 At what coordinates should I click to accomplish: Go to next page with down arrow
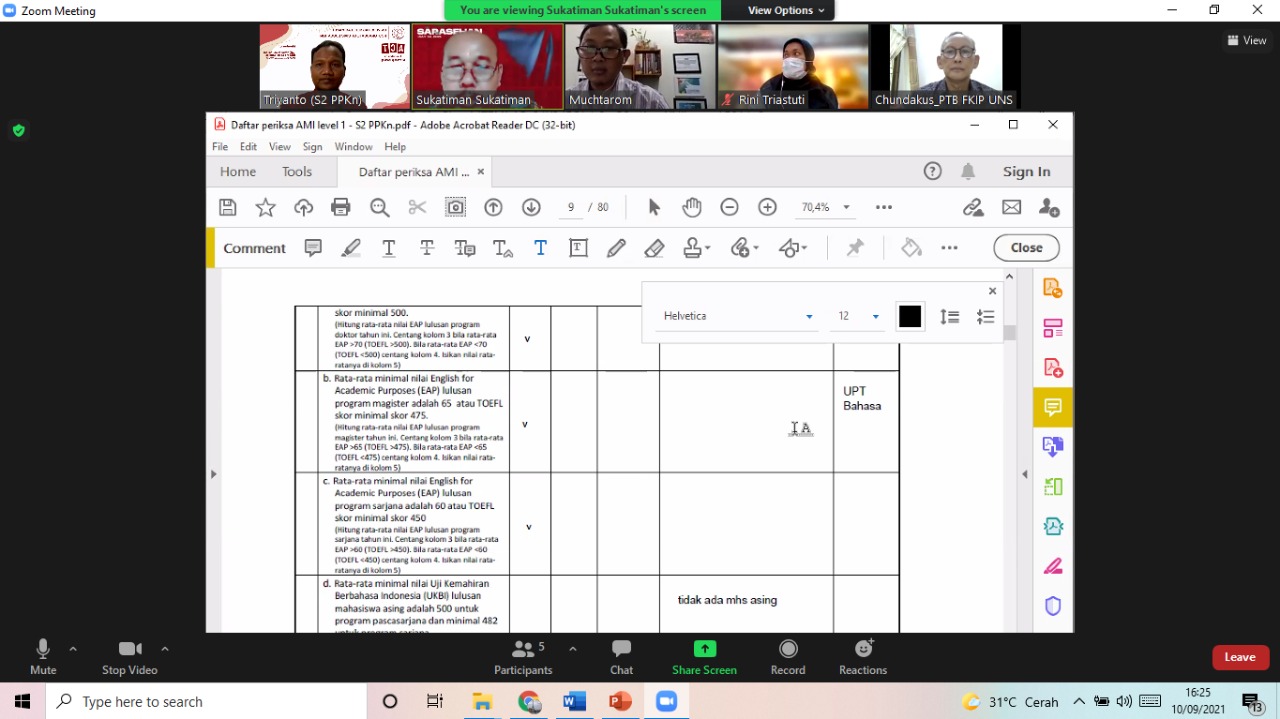[531, 207]
